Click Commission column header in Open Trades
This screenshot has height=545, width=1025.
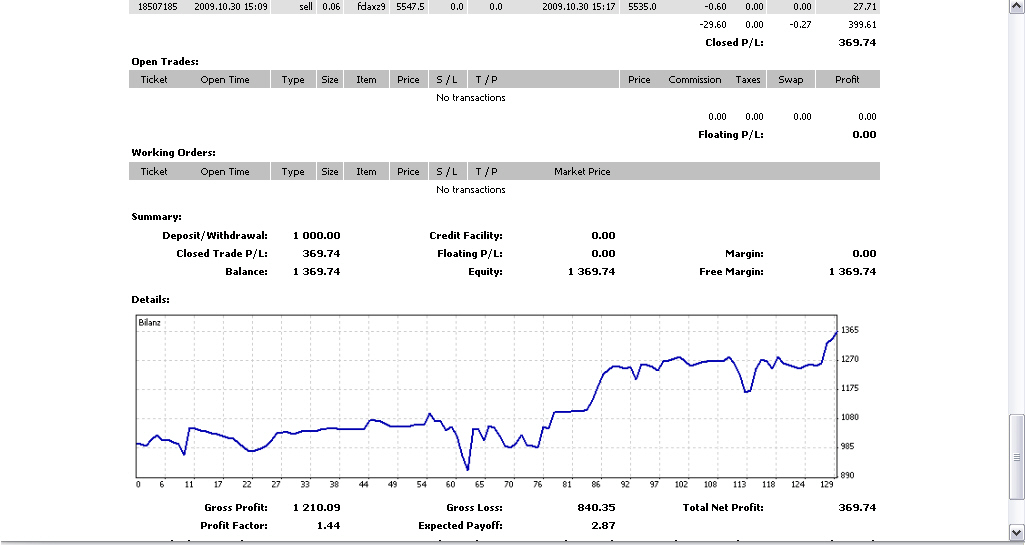pos(695,80)
